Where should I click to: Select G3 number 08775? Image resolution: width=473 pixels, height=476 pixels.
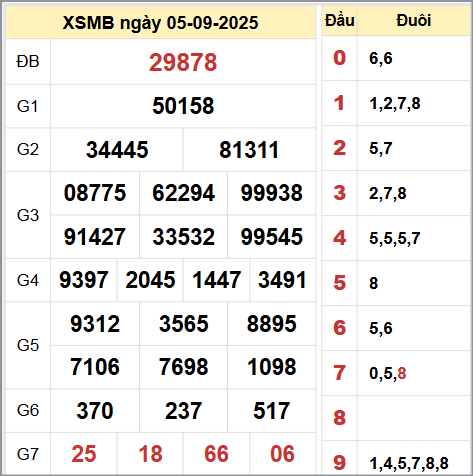click(x=95, y=193)
